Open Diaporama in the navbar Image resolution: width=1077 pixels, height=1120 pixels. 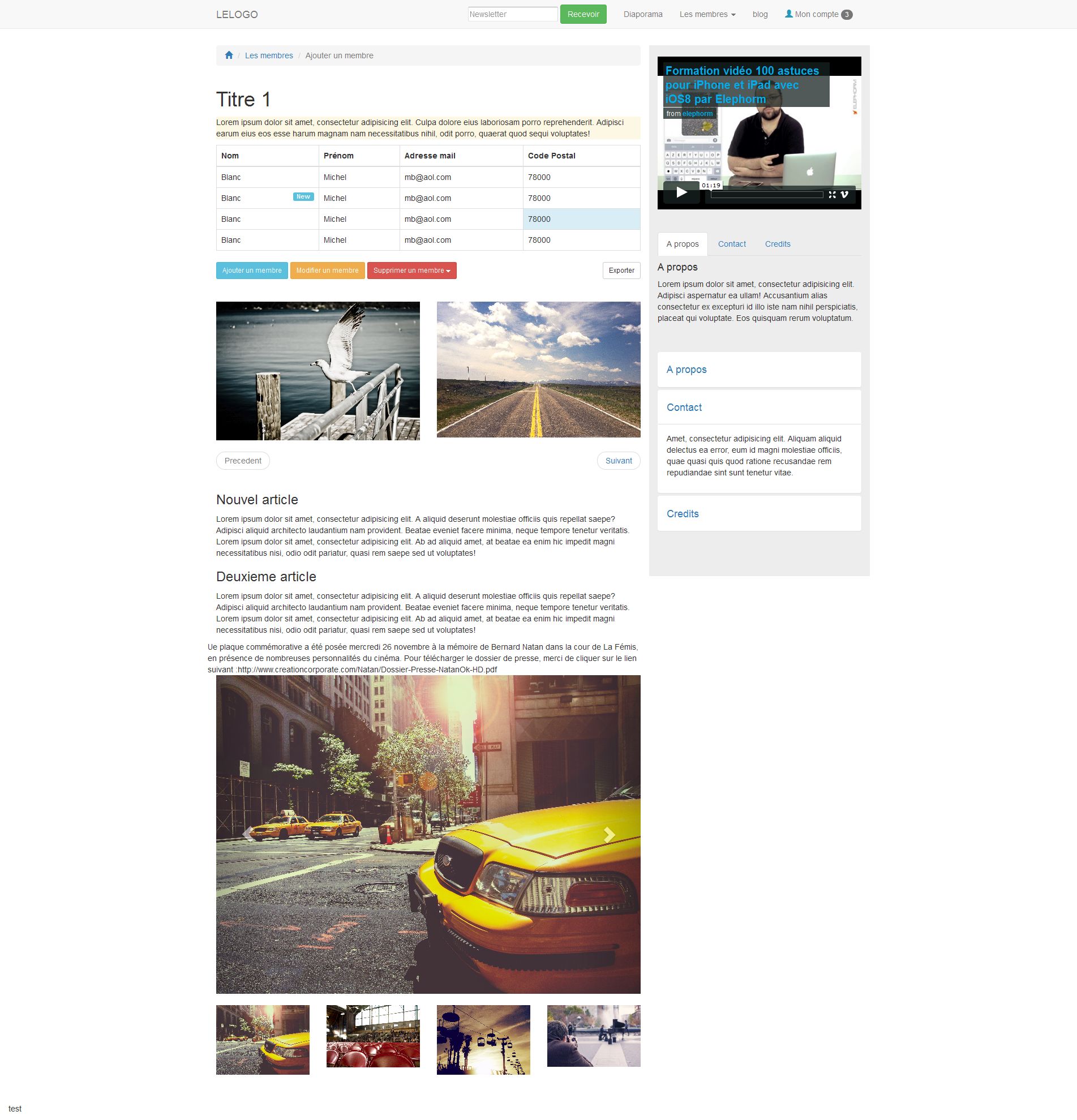(x=643, y=14)
